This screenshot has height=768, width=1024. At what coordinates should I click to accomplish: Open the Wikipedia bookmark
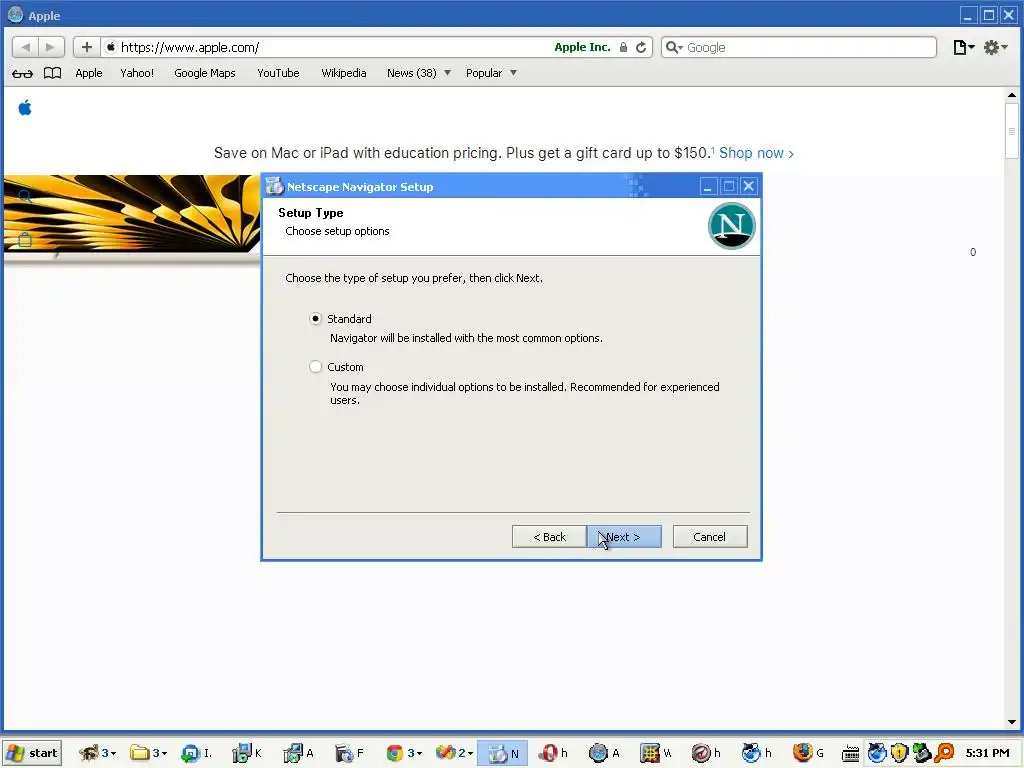(344, 73)
